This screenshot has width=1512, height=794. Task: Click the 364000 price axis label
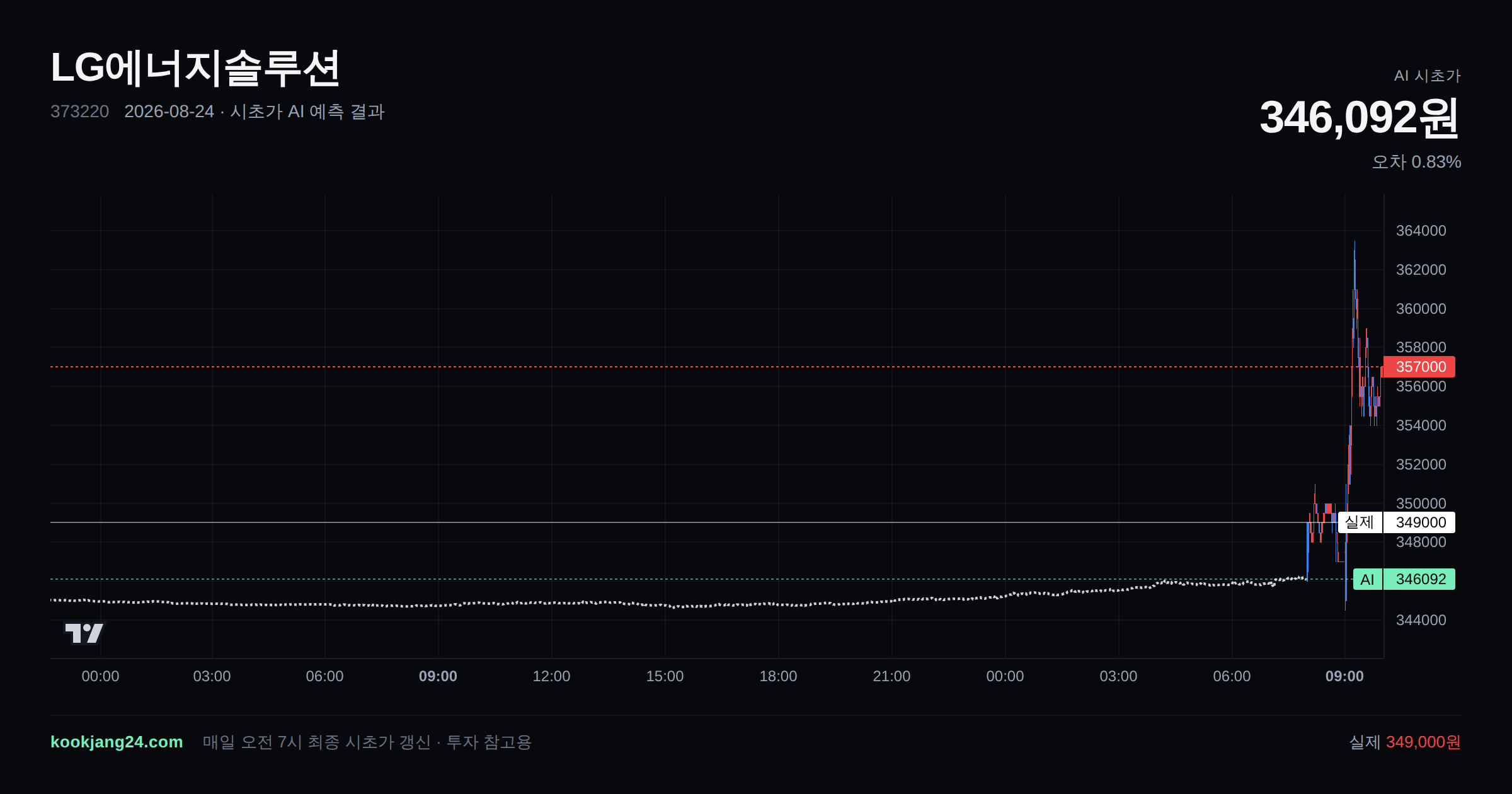(x=1421, y=231)
